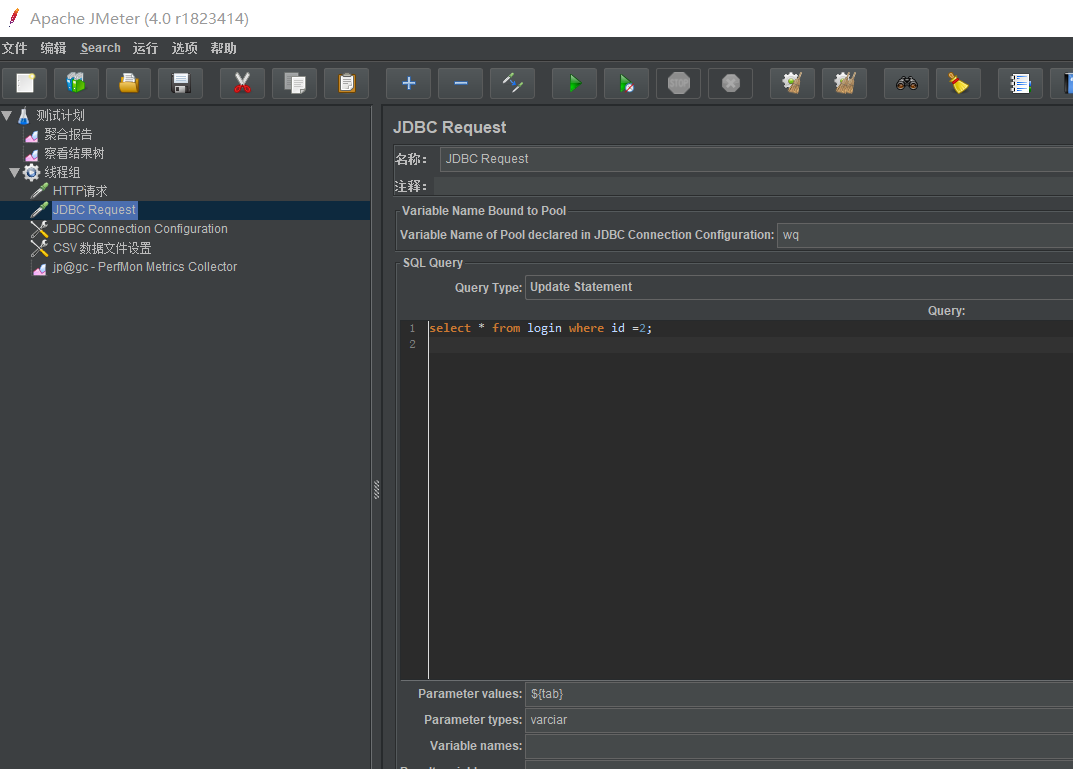Click the Stop test icon

pos(678,83)
